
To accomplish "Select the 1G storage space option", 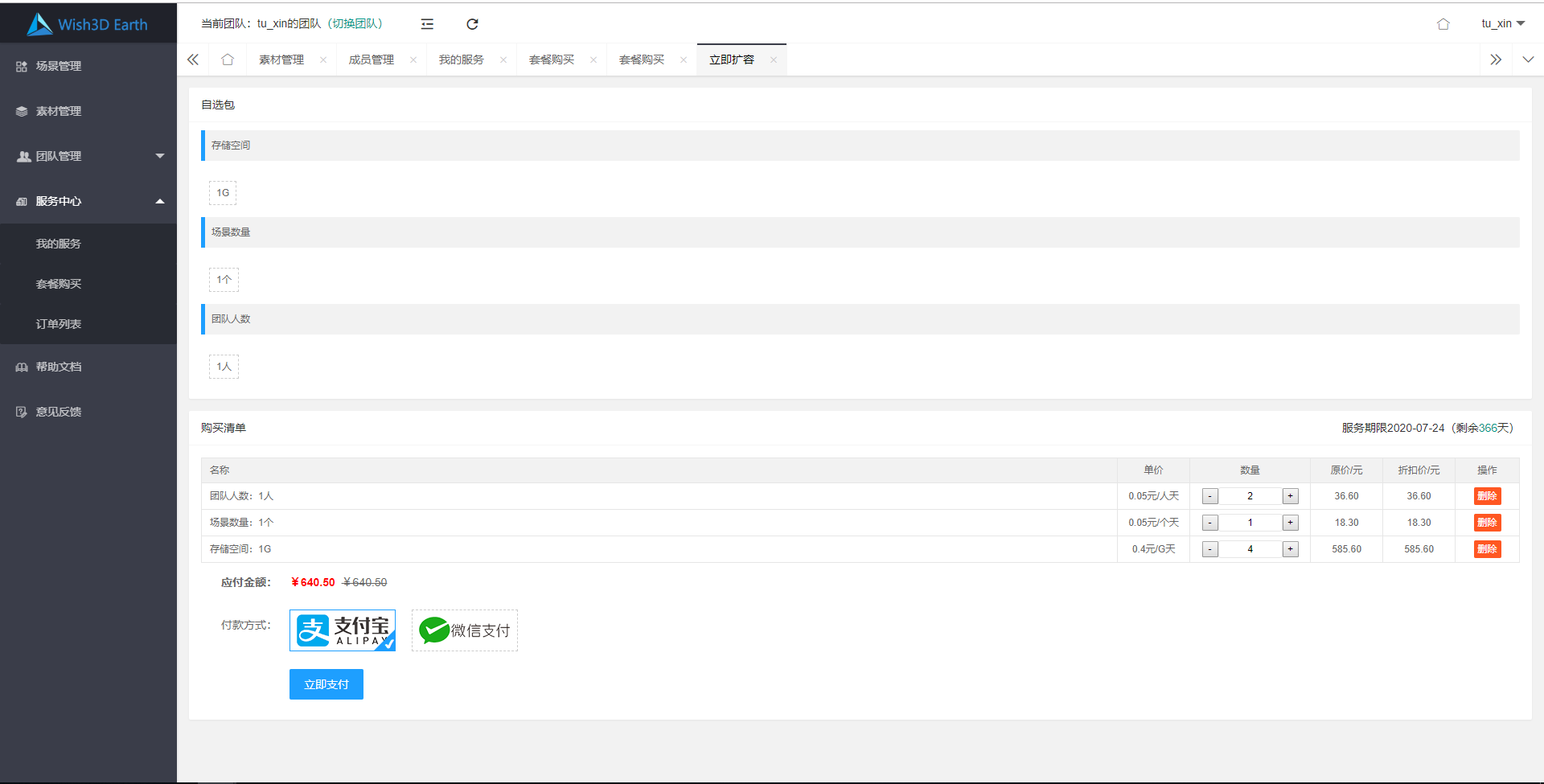I will coord(223,193).
